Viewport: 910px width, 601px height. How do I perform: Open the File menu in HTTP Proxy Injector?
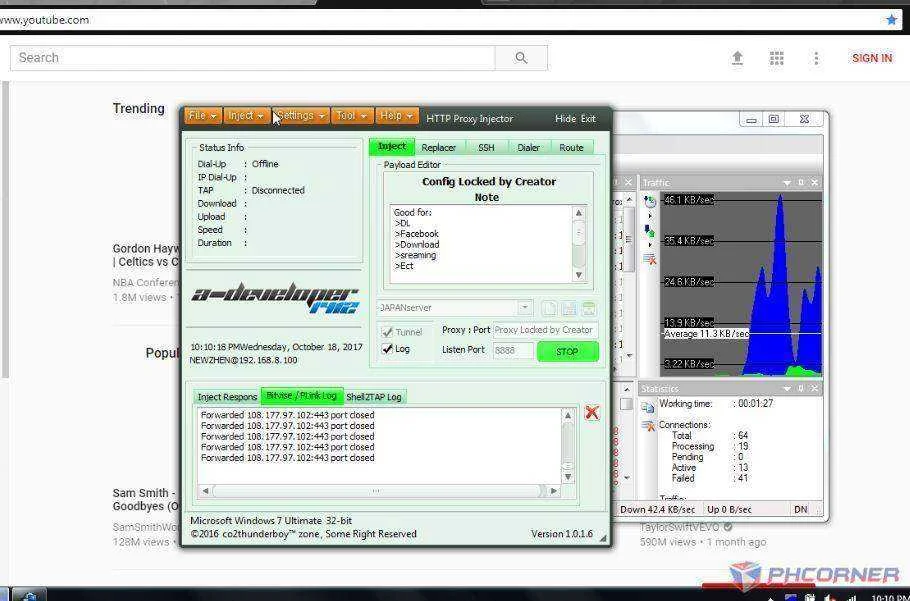pos(203,116)
